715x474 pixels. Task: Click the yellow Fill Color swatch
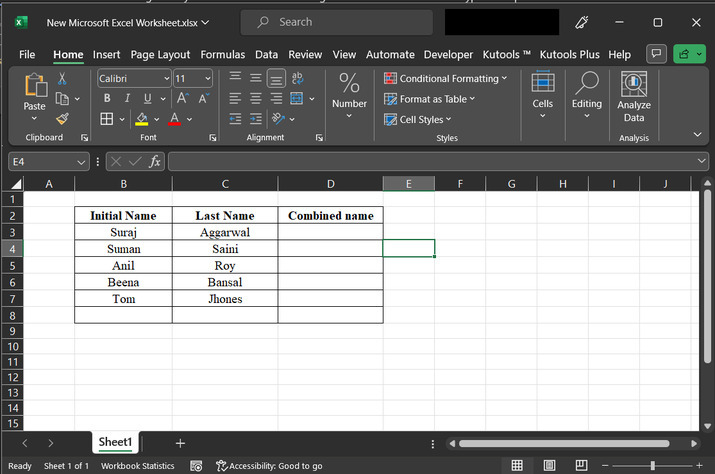click(142, 119)
